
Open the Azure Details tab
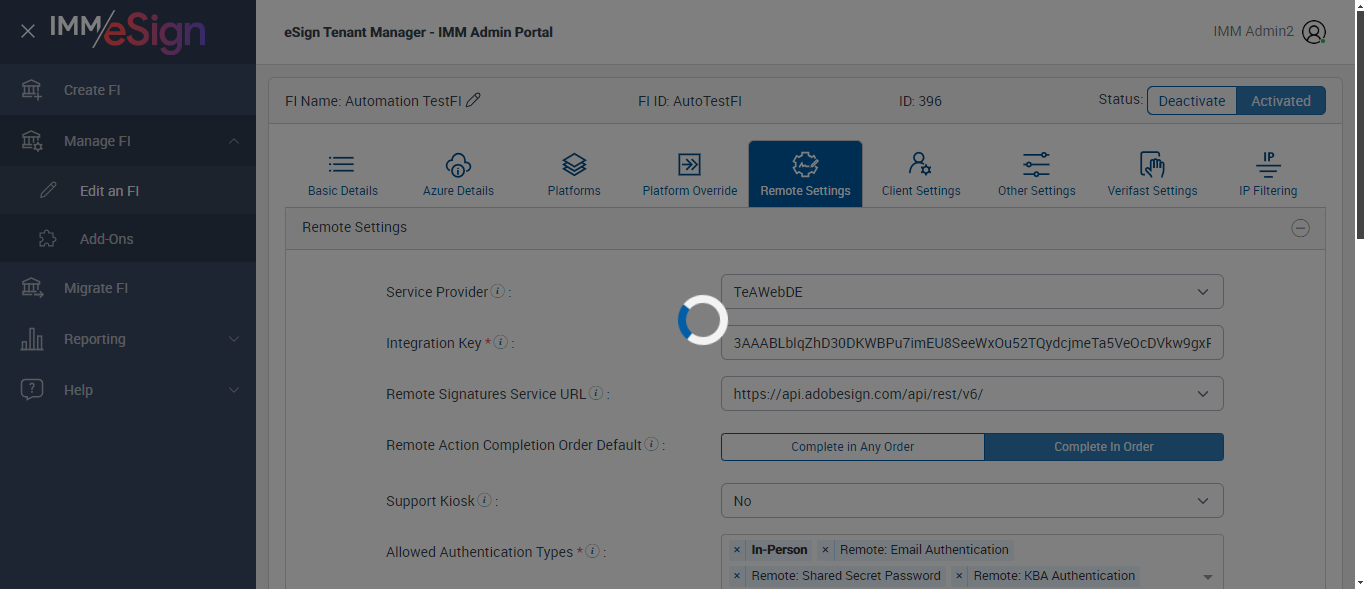coord(458,174)
